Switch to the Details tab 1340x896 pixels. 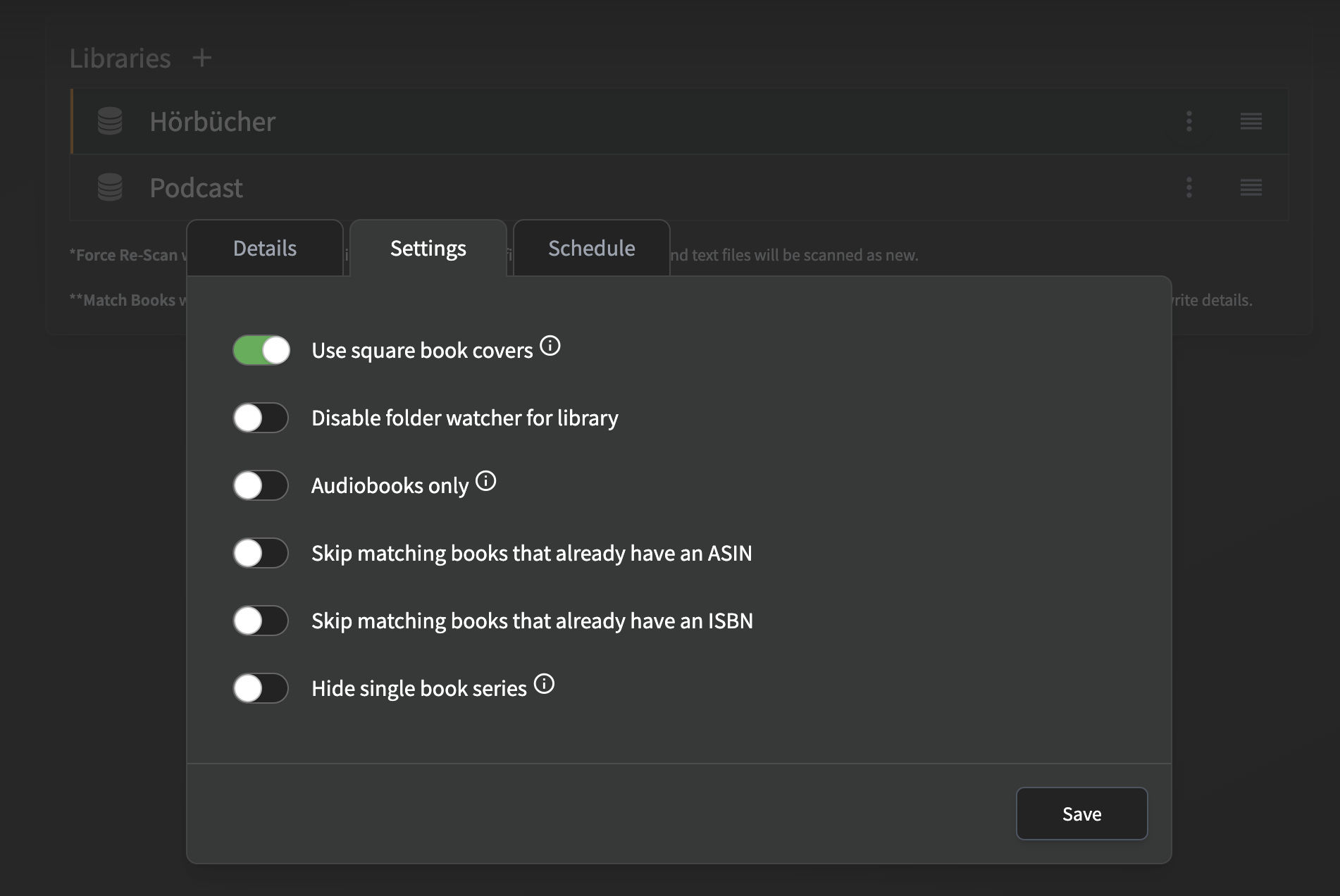click(265, 248)
